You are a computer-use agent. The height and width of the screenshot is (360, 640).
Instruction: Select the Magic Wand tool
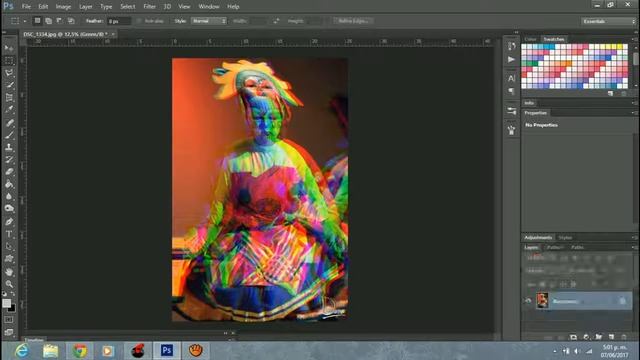(x=9, y=85)
